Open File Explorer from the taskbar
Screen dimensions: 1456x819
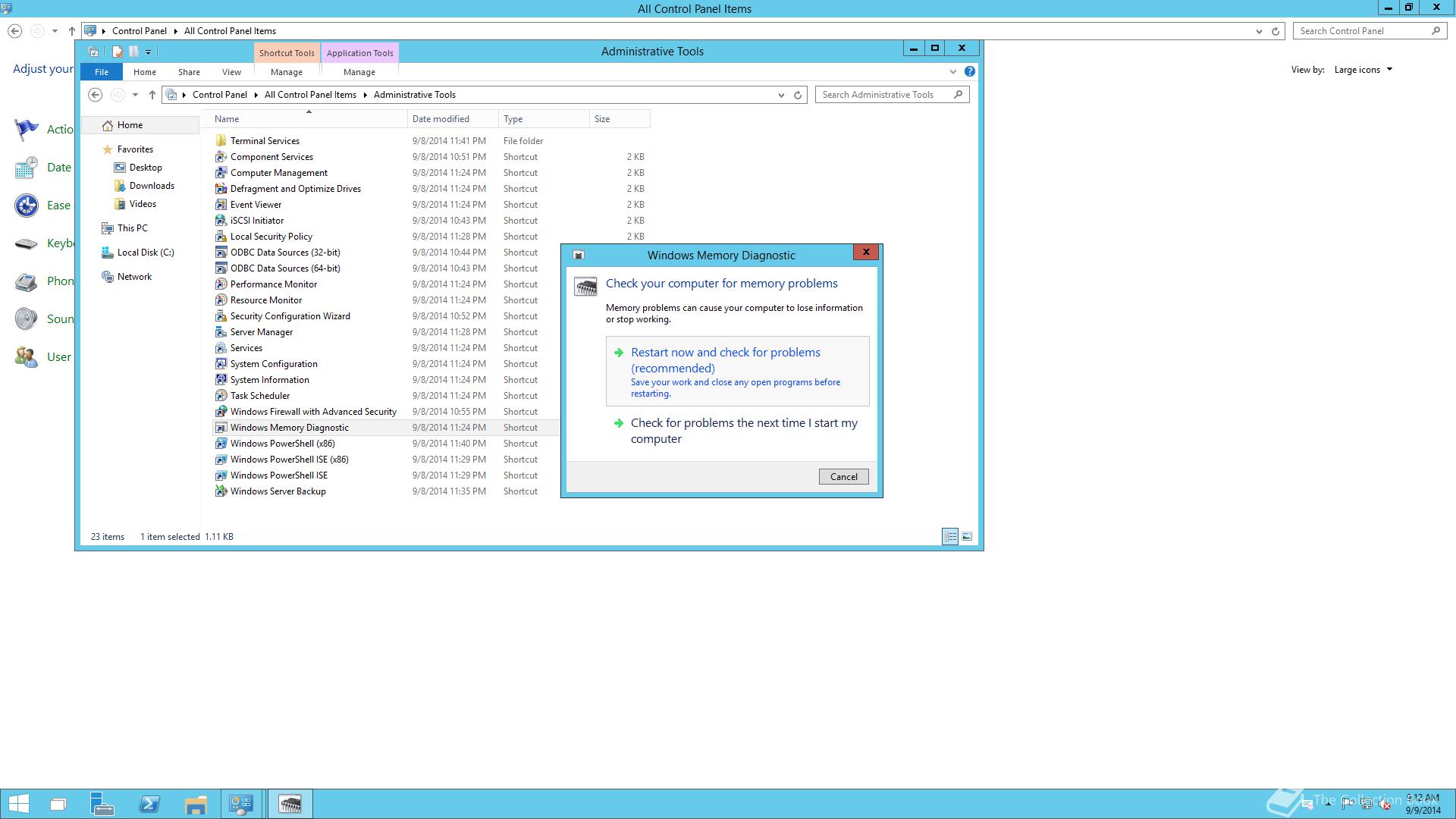tap(196, 804)
